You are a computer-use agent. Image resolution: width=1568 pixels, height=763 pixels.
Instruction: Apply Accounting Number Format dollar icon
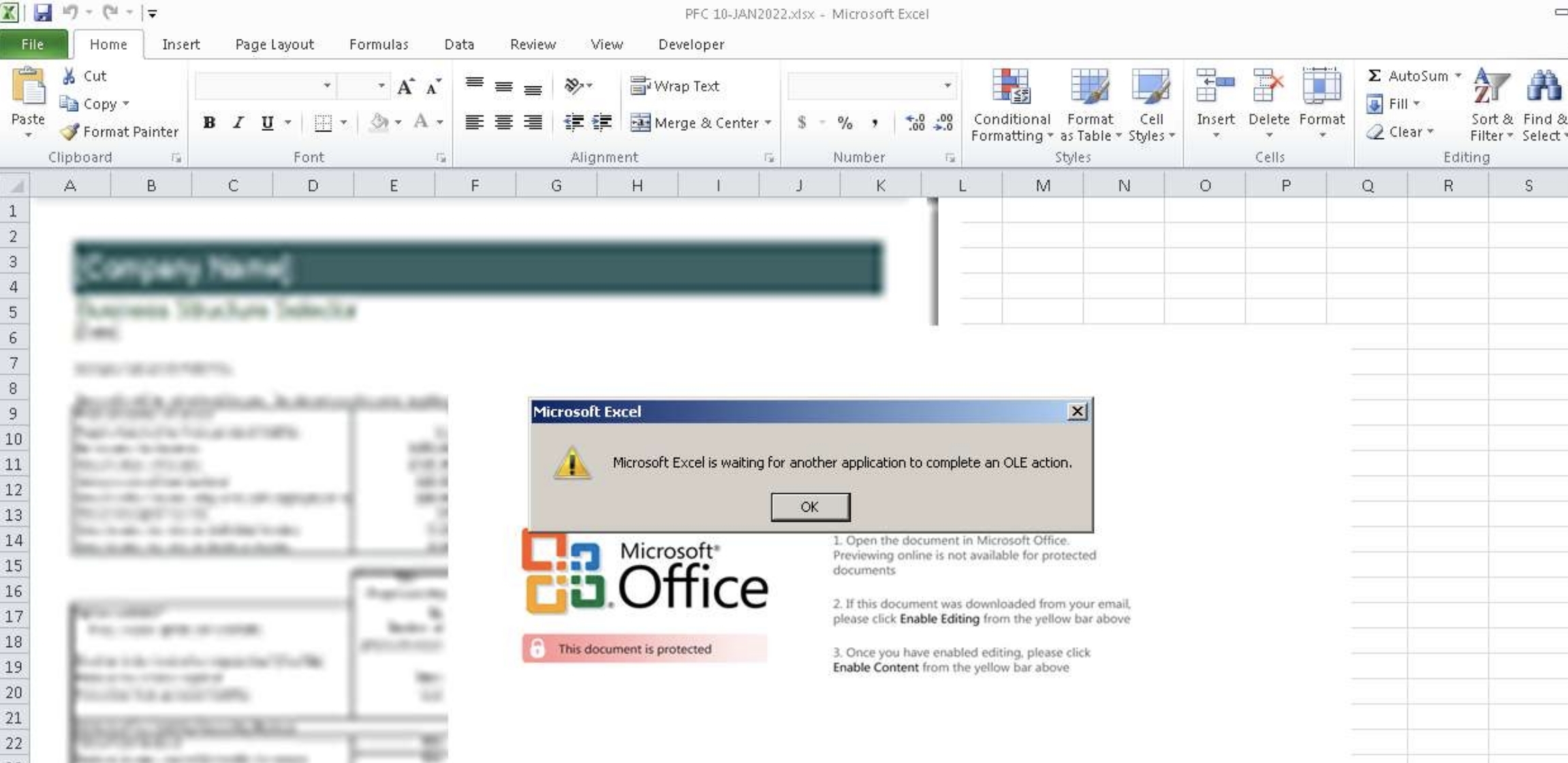(x=802, y=123)
